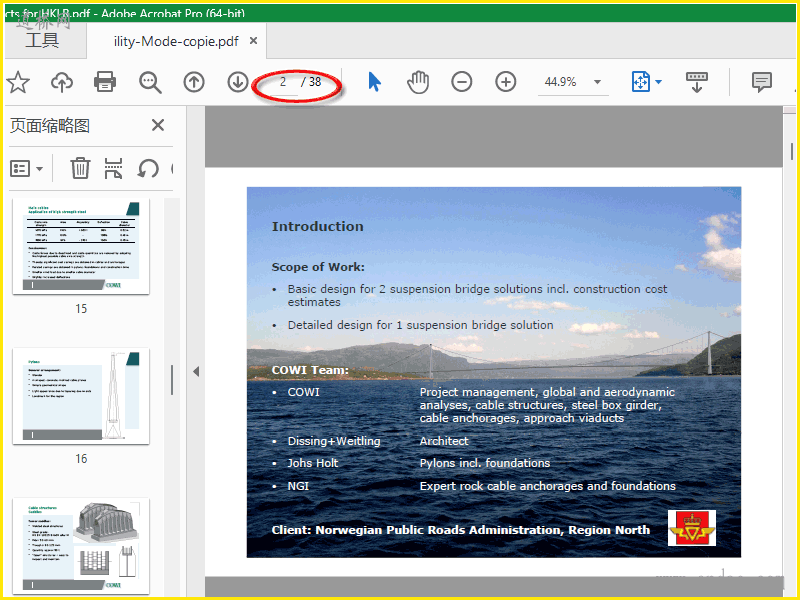The height and width of the screenshot is (600, 800).
Task: Open the 44.9% zoom level dropdown
Action: click(597, 82)
